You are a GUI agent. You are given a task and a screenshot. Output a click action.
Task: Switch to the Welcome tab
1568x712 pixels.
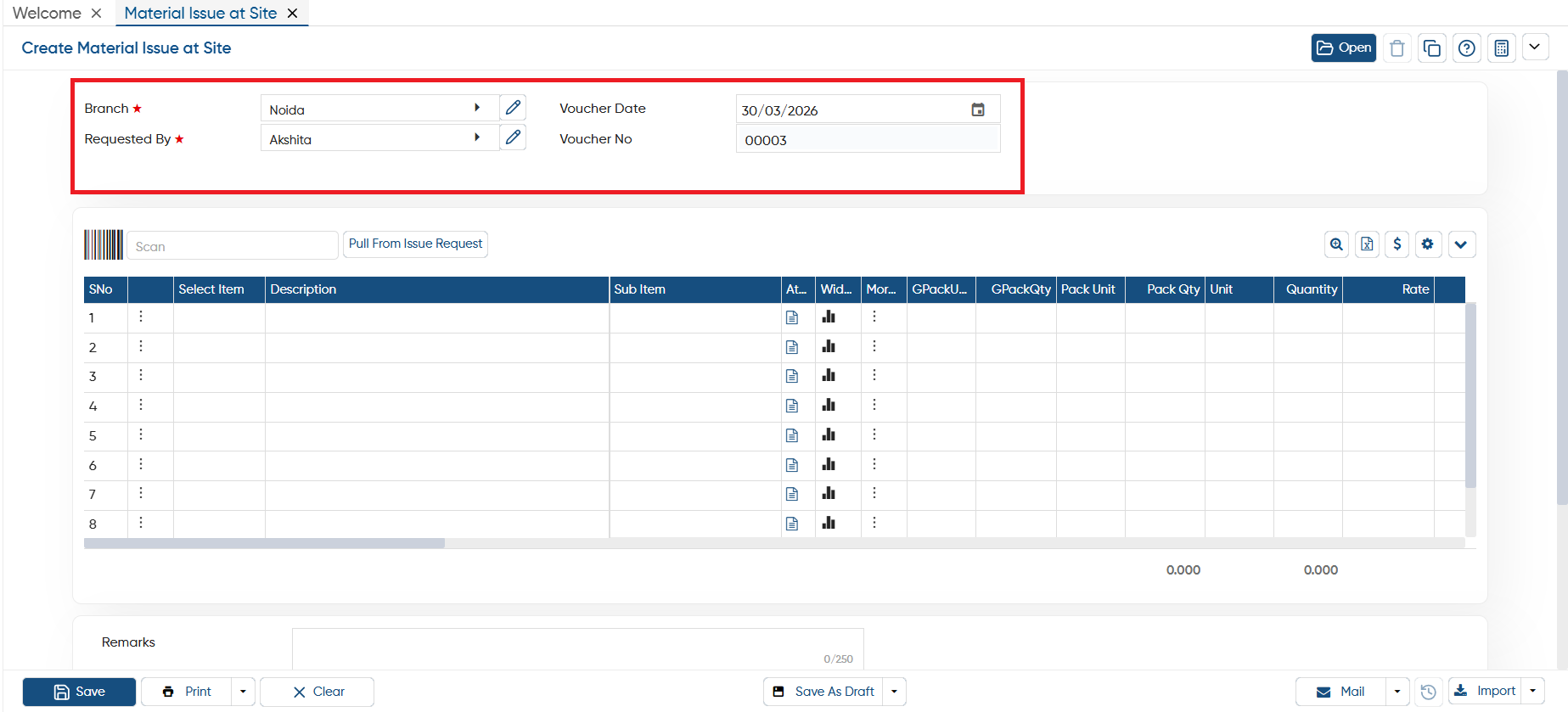point(47,13)
